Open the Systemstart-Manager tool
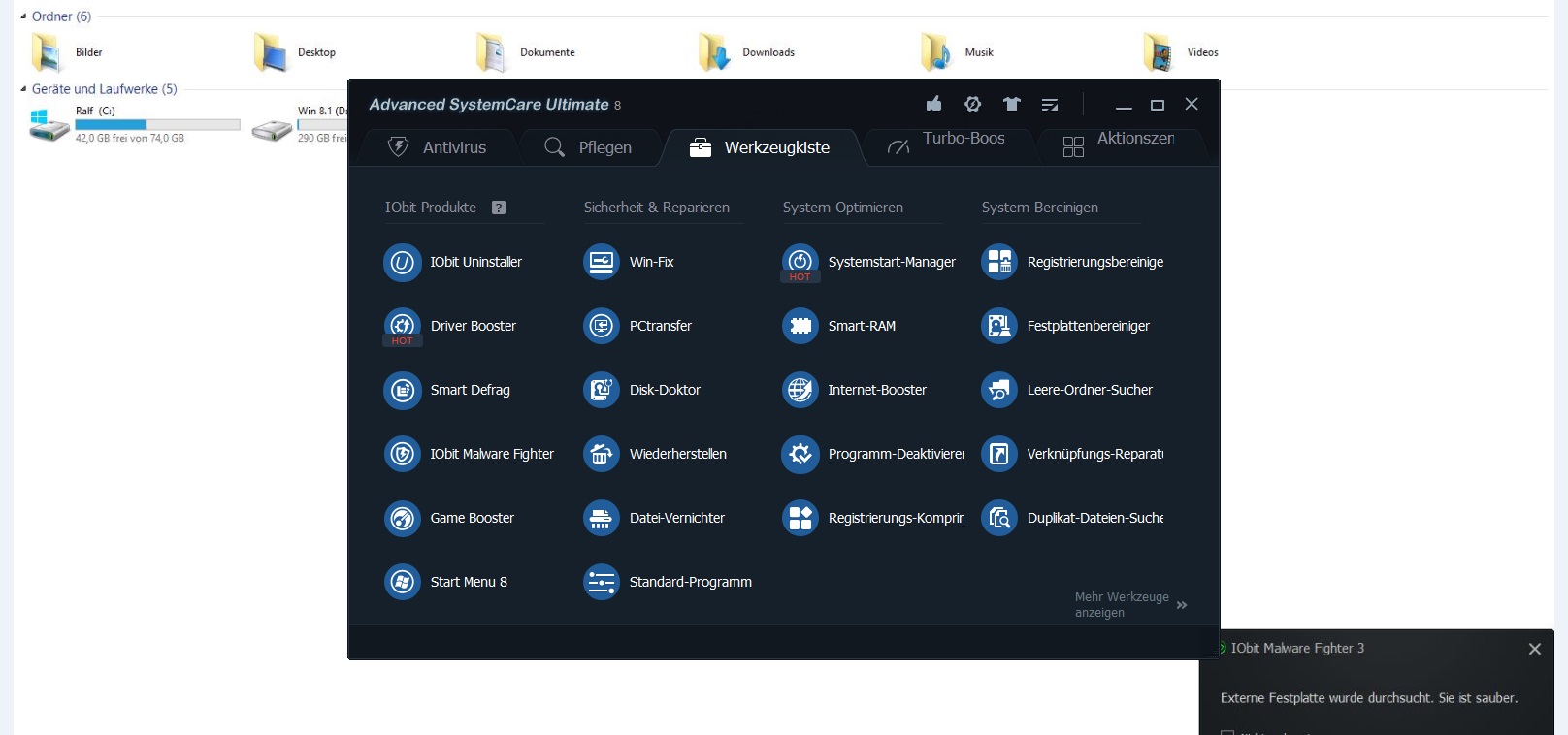 click(869, 262)
